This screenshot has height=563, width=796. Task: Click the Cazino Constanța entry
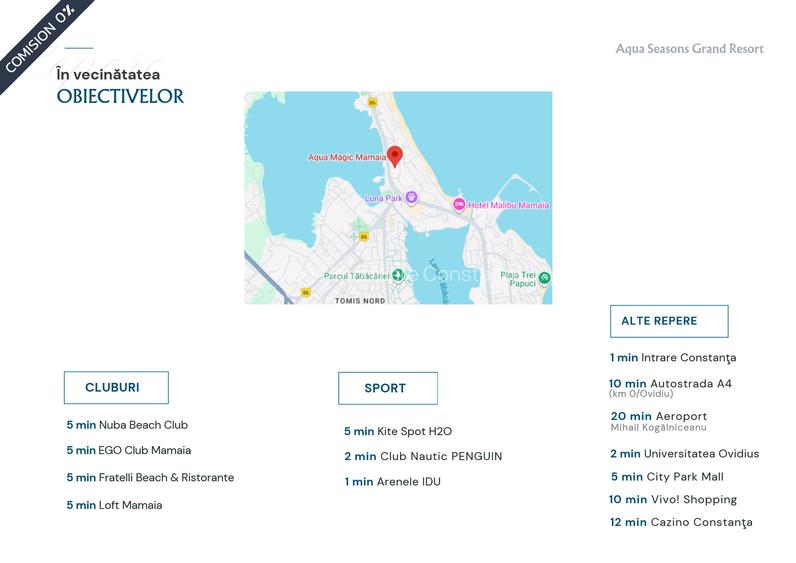680,522
